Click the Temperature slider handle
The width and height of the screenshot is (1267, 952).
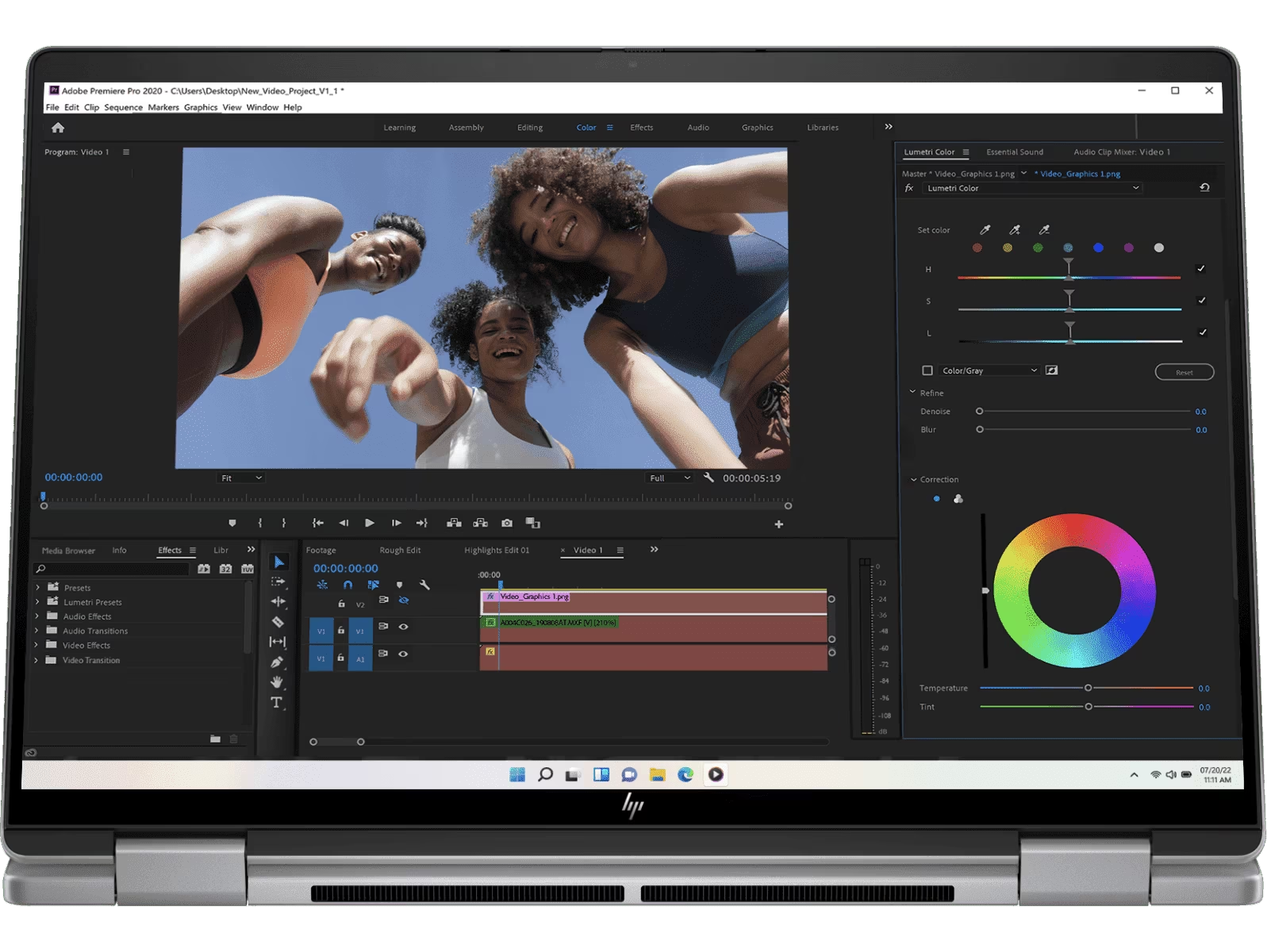coord(1088,688)
